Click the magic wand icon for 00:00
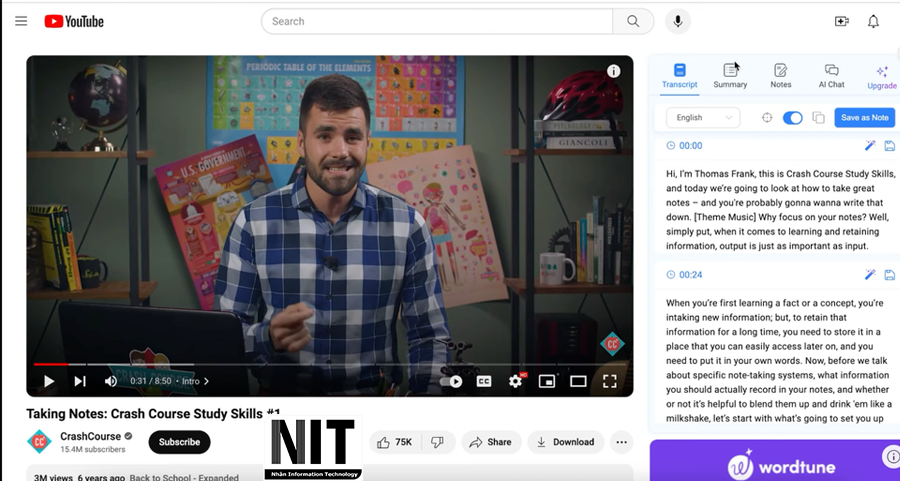 (870, 146)
